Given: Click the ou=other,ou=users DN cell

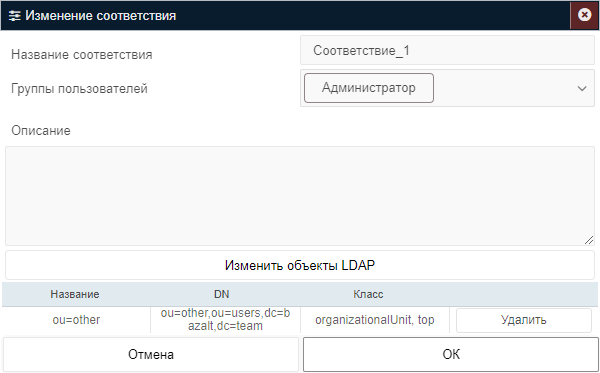Looking at the screenshot, I should tap(225, 320).
